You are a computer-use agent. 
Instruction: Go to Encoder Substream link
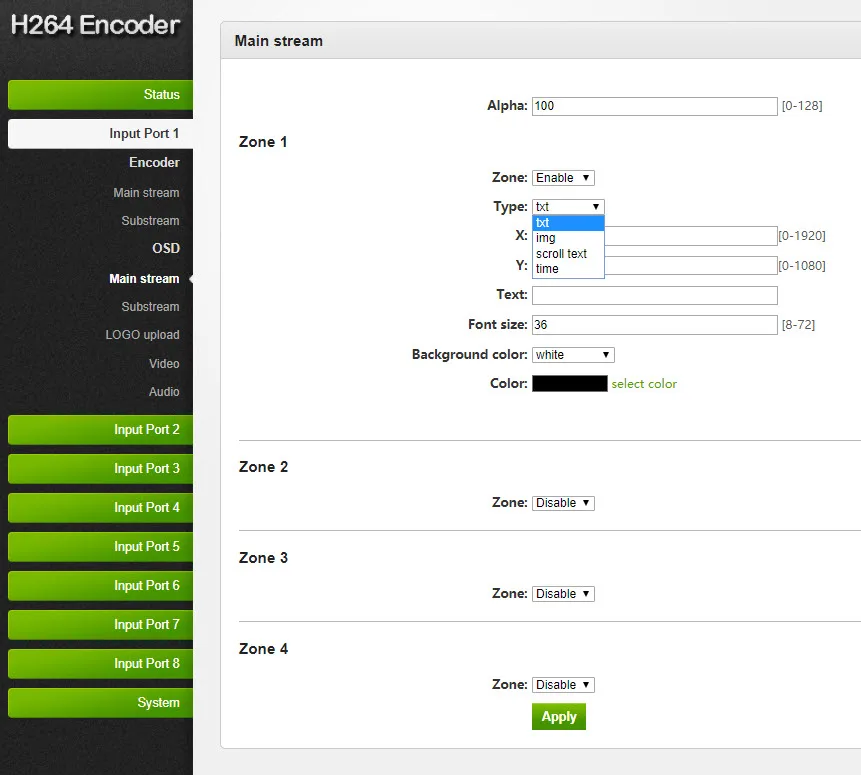pos(150,221)
